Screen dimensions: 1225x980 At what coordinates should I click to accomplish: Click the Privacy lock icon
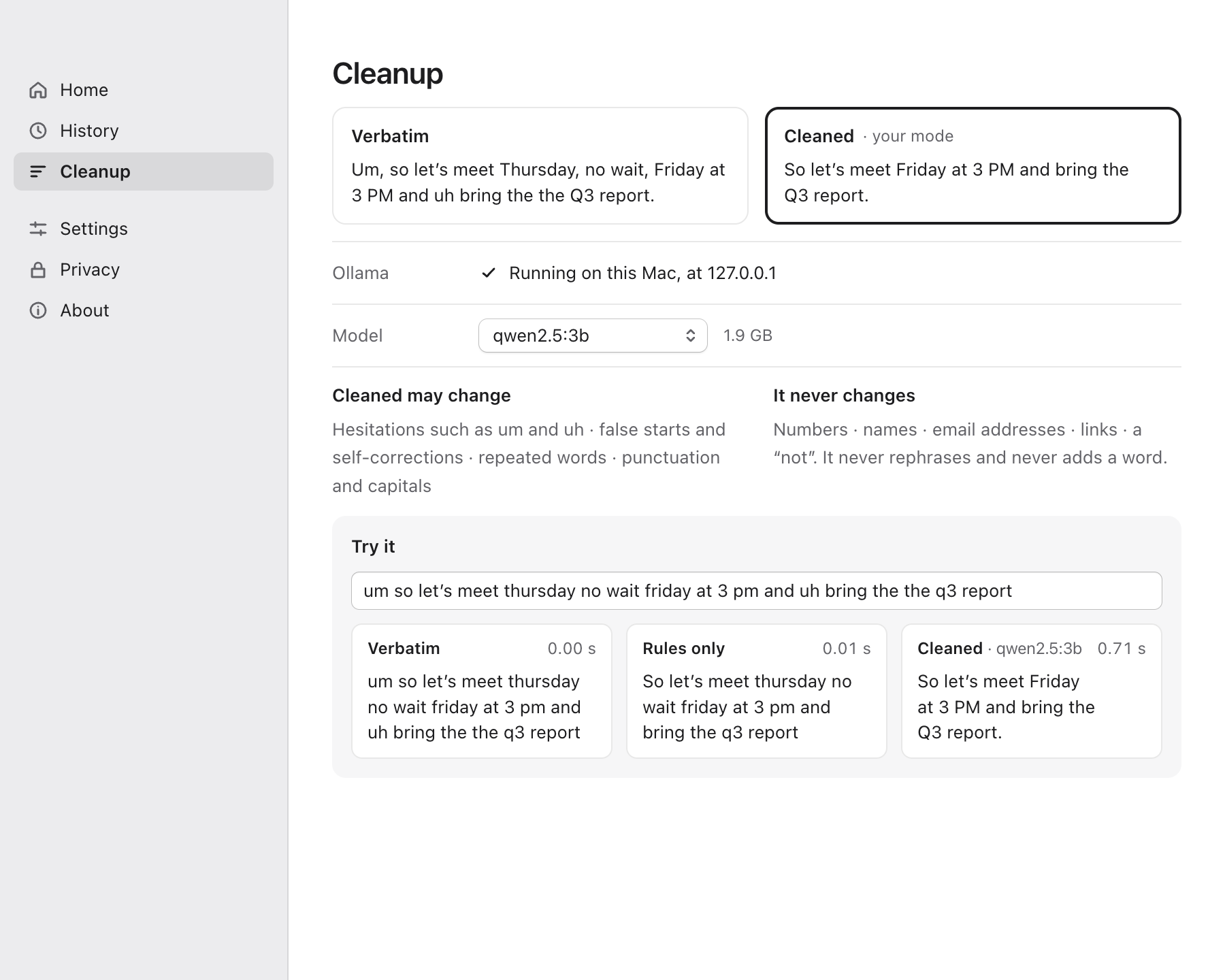coord(38,269)
